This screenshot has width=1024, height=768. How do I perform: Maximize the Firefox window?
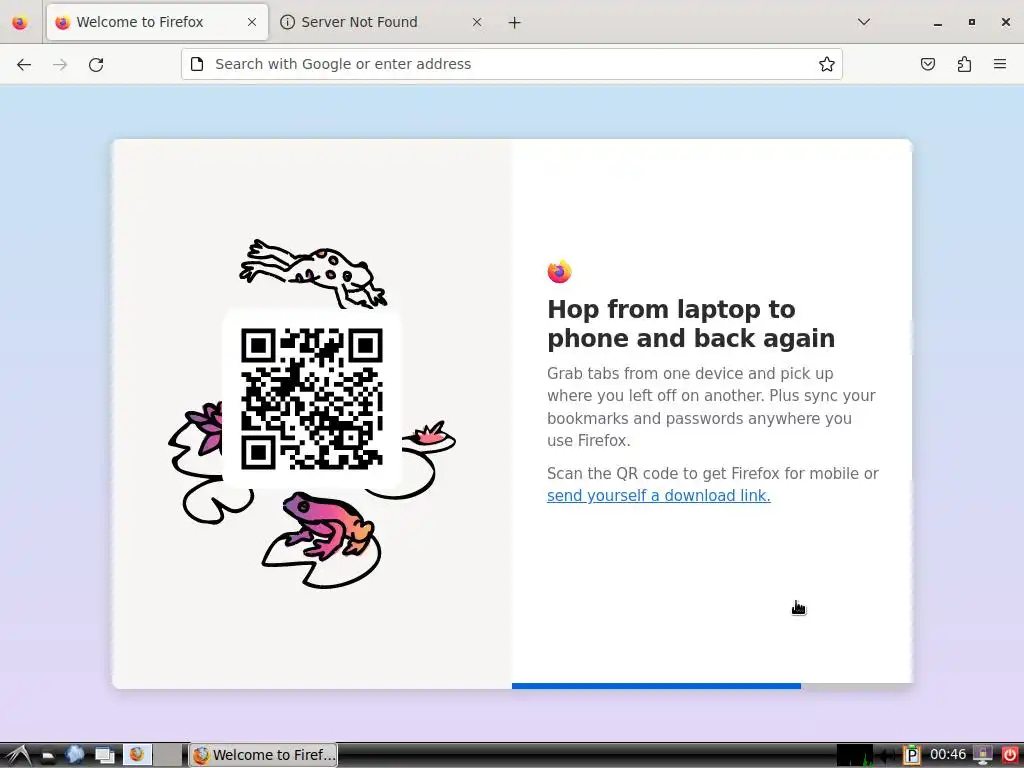pos(972,22)
